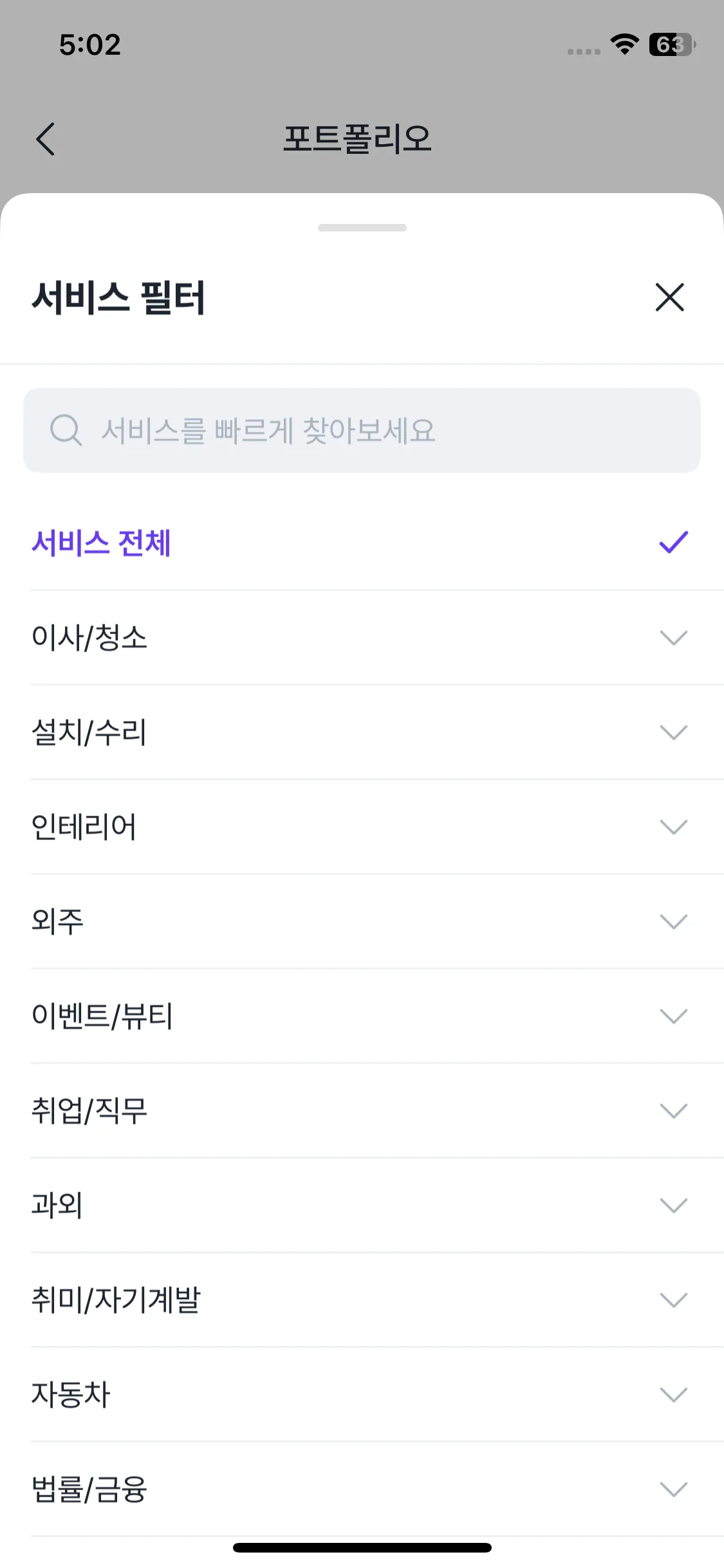The height and width of the screenshot is (1568, 724).
Task: Tap the sheet drag handle
Action: pyautogui.click(x=362, y=228)
